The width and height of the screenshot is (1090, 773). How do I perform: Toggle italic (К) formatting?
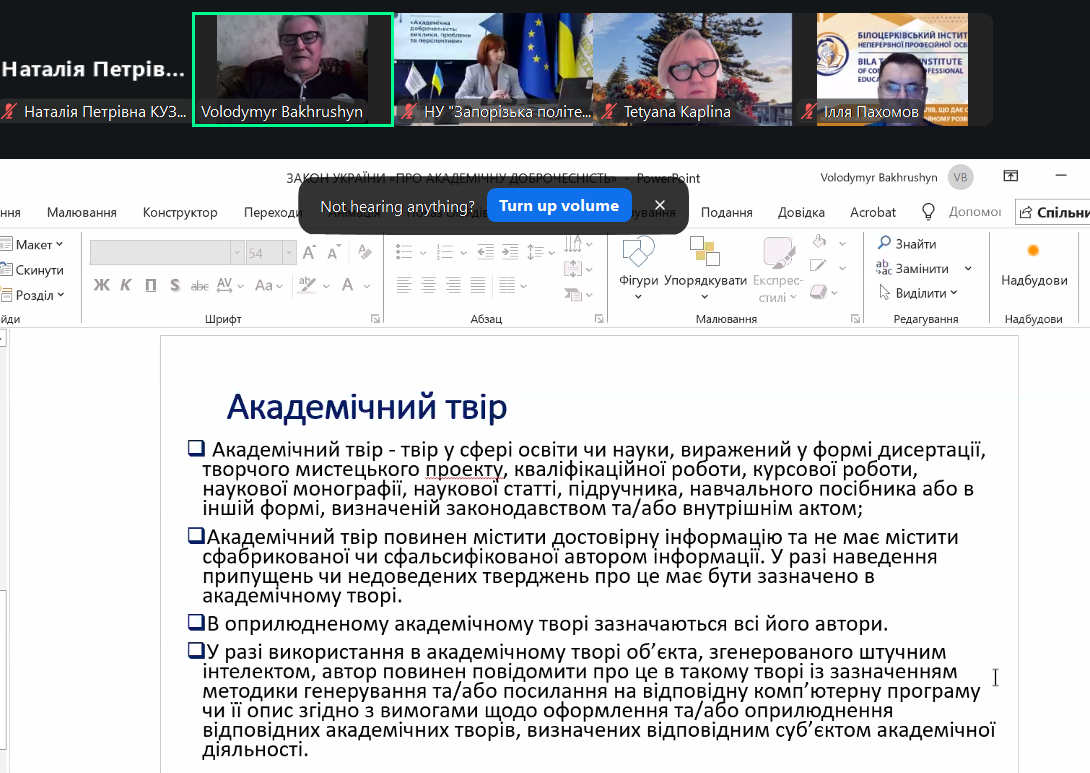coord(126,285)
